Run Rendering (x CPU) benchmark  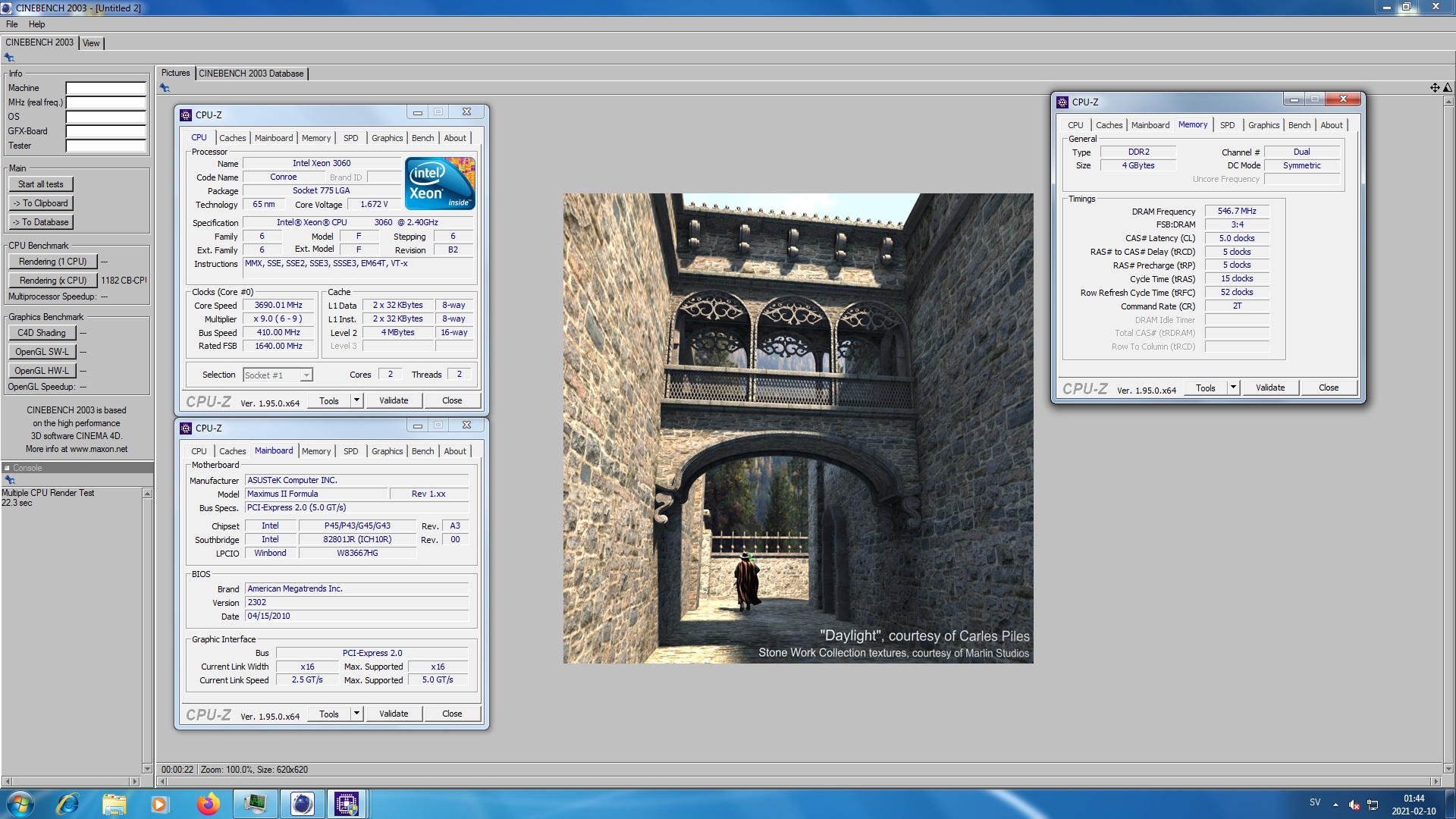(53, 281)
